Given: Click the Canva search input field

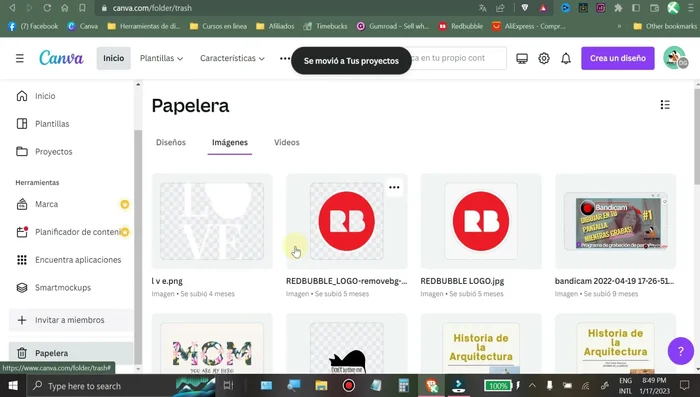Looking at the screenshot, I should coord(459,58).
